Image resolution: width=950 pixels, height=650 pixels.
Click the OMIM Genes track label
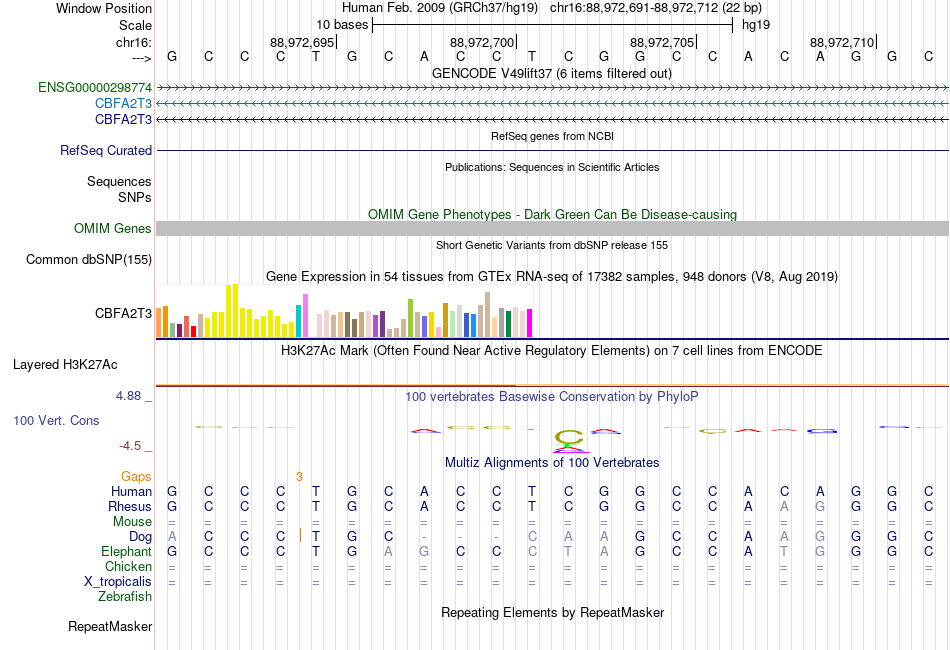[x=113, y=228]
